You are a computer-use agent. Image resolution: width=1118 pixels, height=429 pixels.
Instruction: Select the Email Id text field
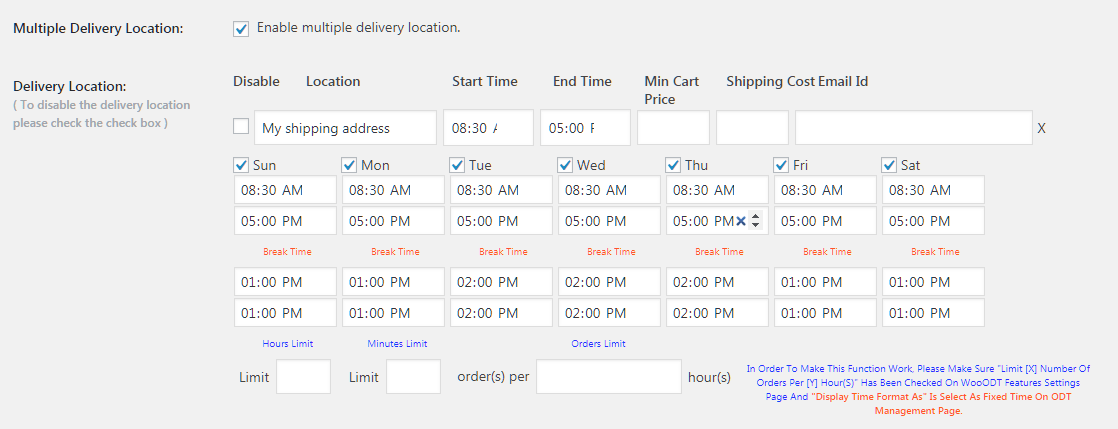coord(913,128)
